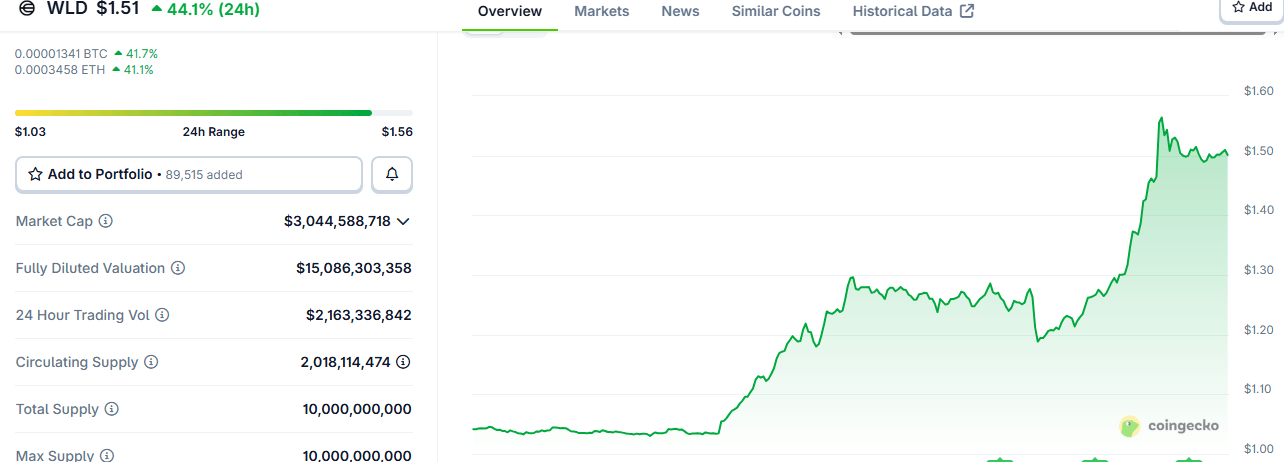Click the star Add button at top right

(1251, 7)
